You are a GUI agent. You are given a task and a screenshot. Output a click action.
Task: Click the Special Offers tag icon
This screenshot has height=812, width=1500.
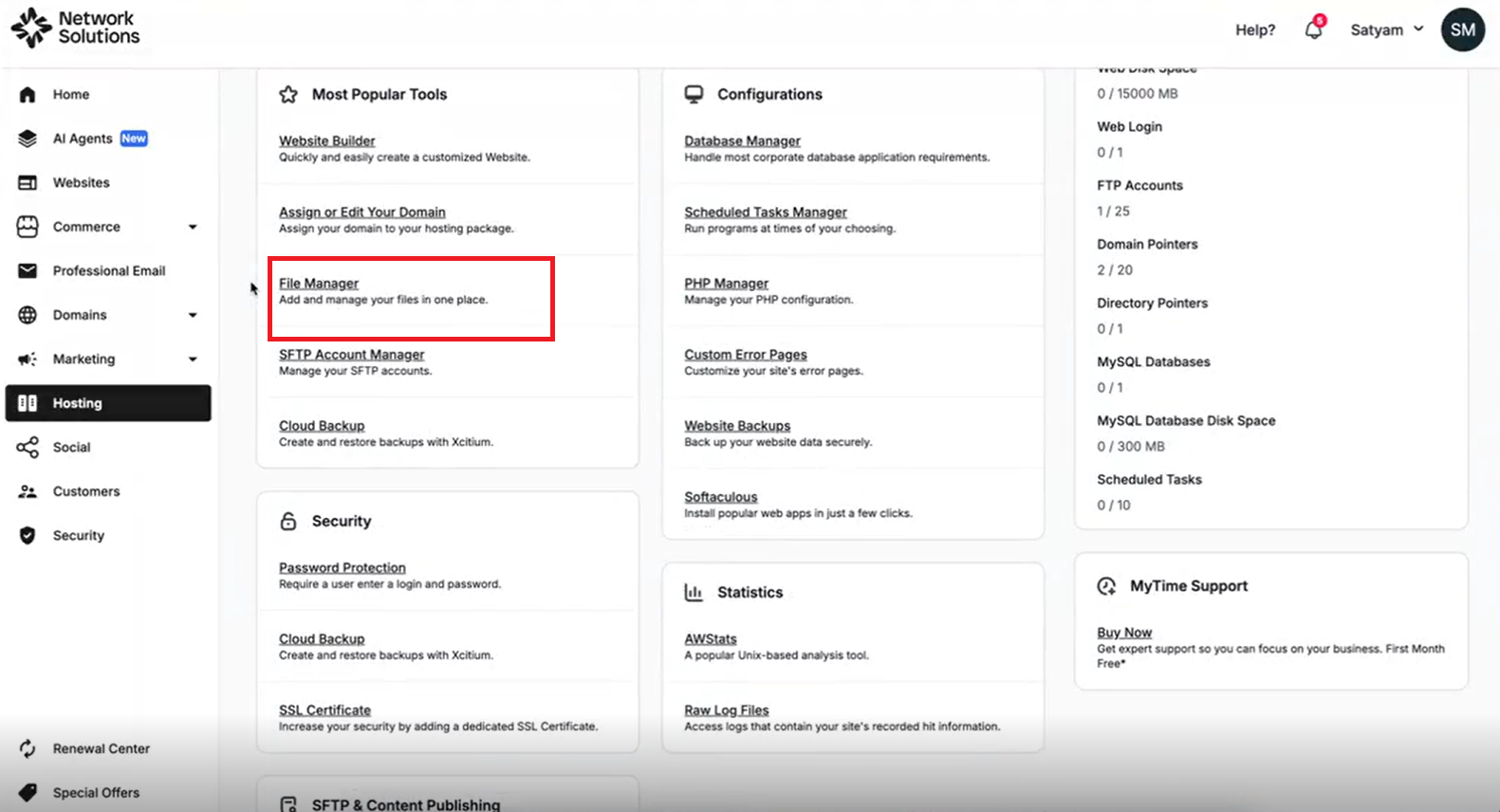[x=28, y=792]
